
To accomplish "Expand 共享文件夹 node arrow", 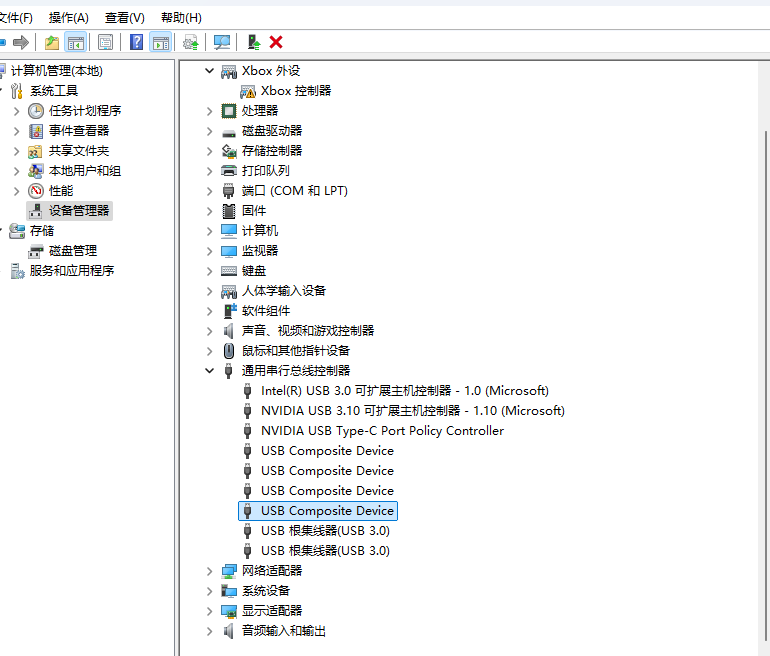I will pyautogui.click(x=16, y=151).
